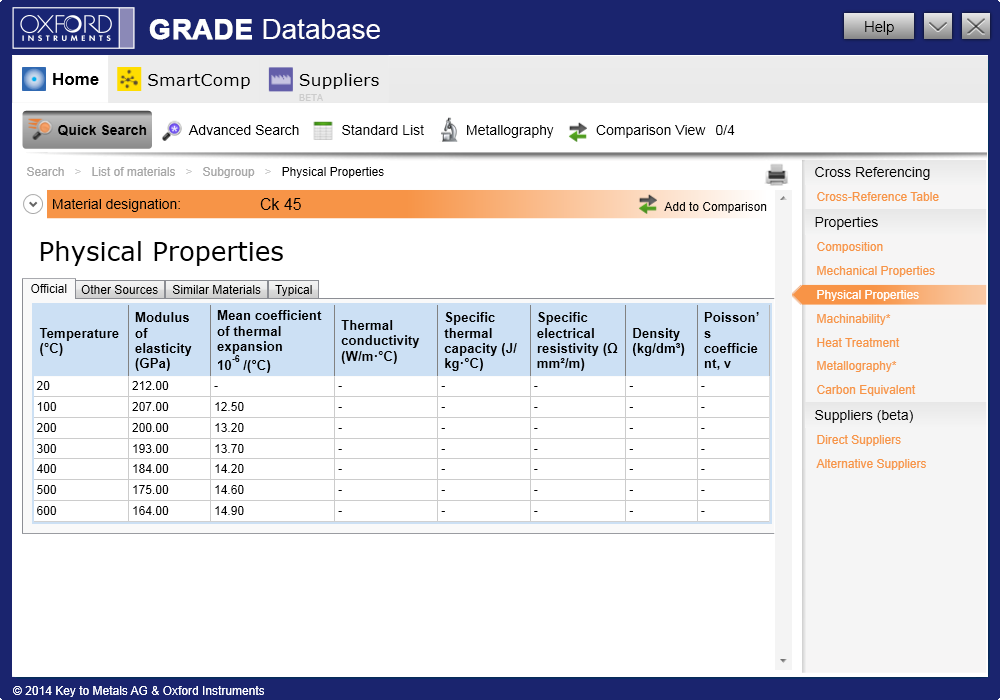Click the yellow SmartComp icon
This screenshot has height=700, width=1000.
[x=129, y=79]
